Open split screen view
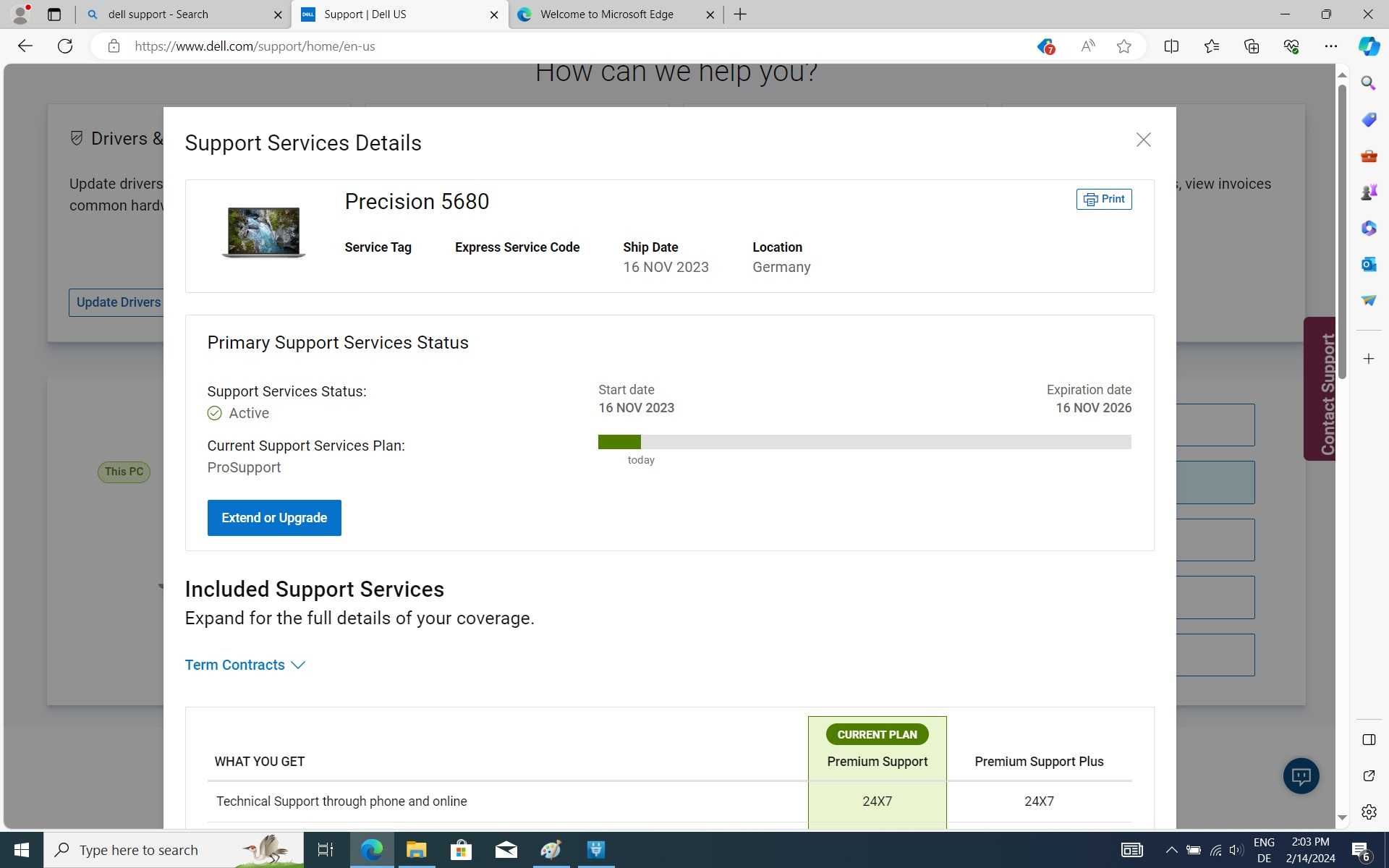Viewport: 1389px width, 868px height. [1171, 46]
